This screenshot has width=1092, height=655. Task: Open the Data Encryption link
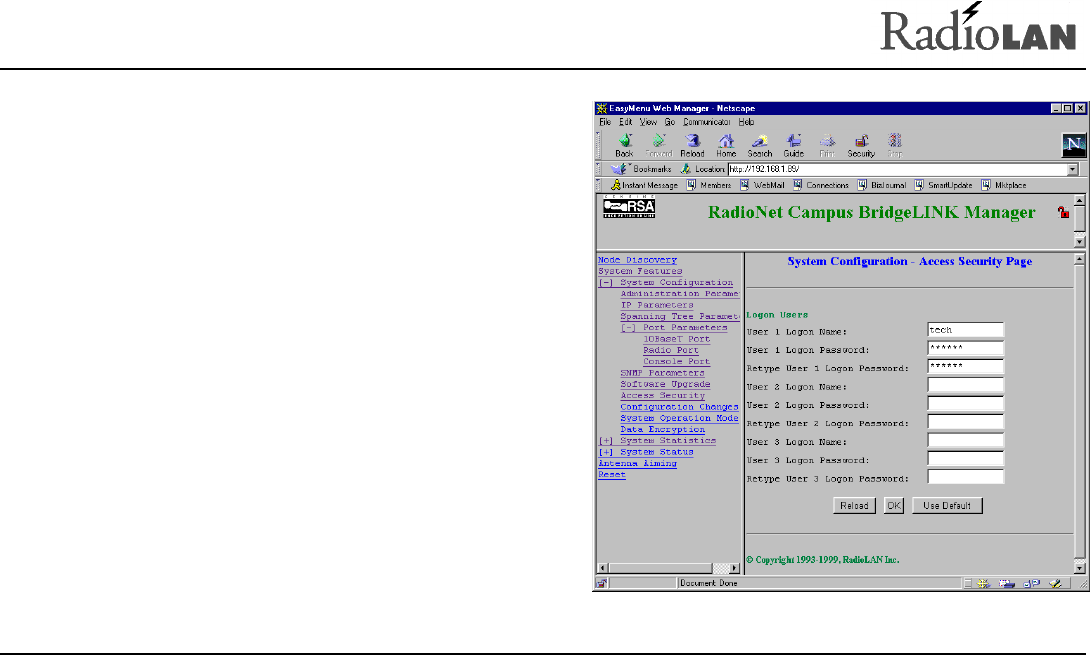point(662,430)
